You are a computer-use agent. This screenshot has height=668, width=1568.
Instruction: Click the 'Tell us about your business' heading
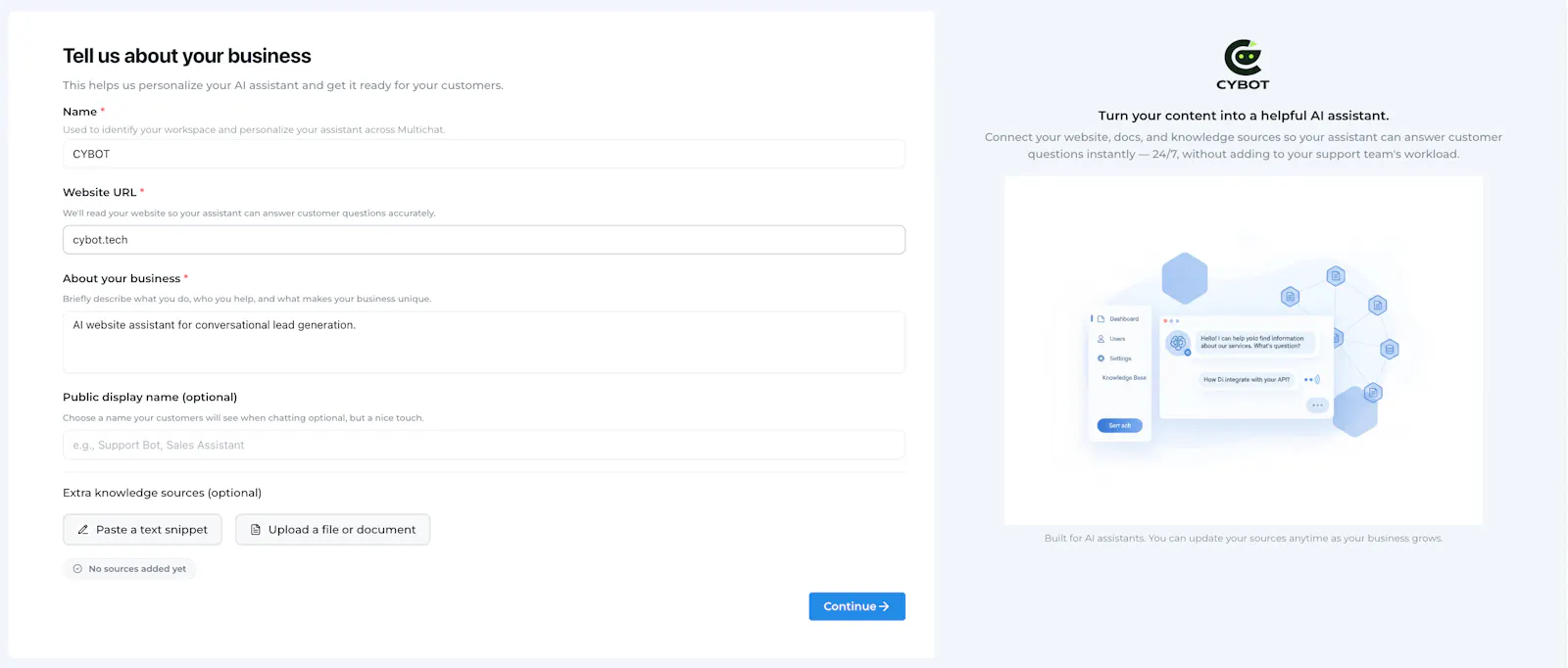coord(186,56)
